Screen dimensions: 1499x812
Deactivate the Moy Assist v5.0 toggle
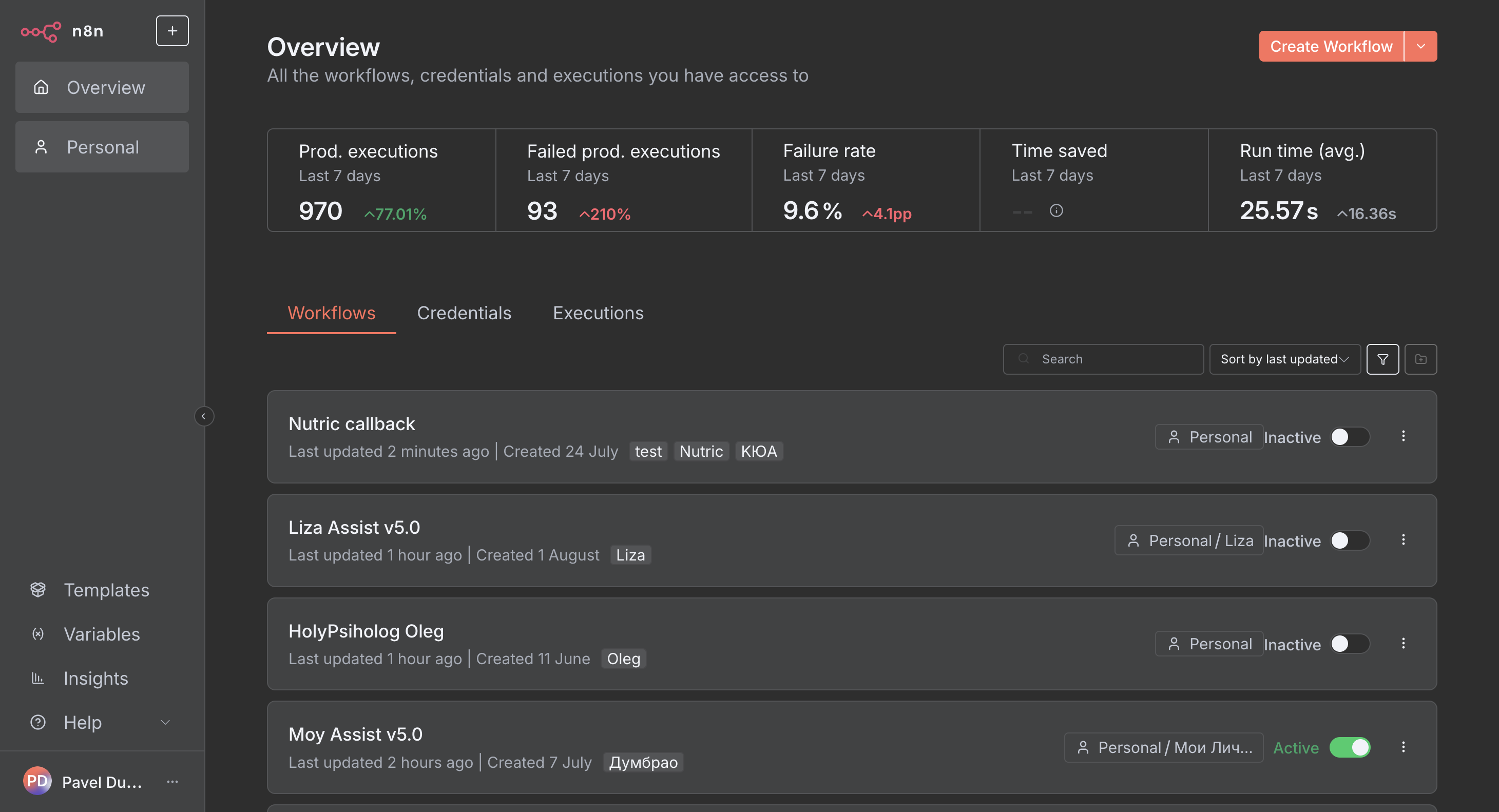1350,747
